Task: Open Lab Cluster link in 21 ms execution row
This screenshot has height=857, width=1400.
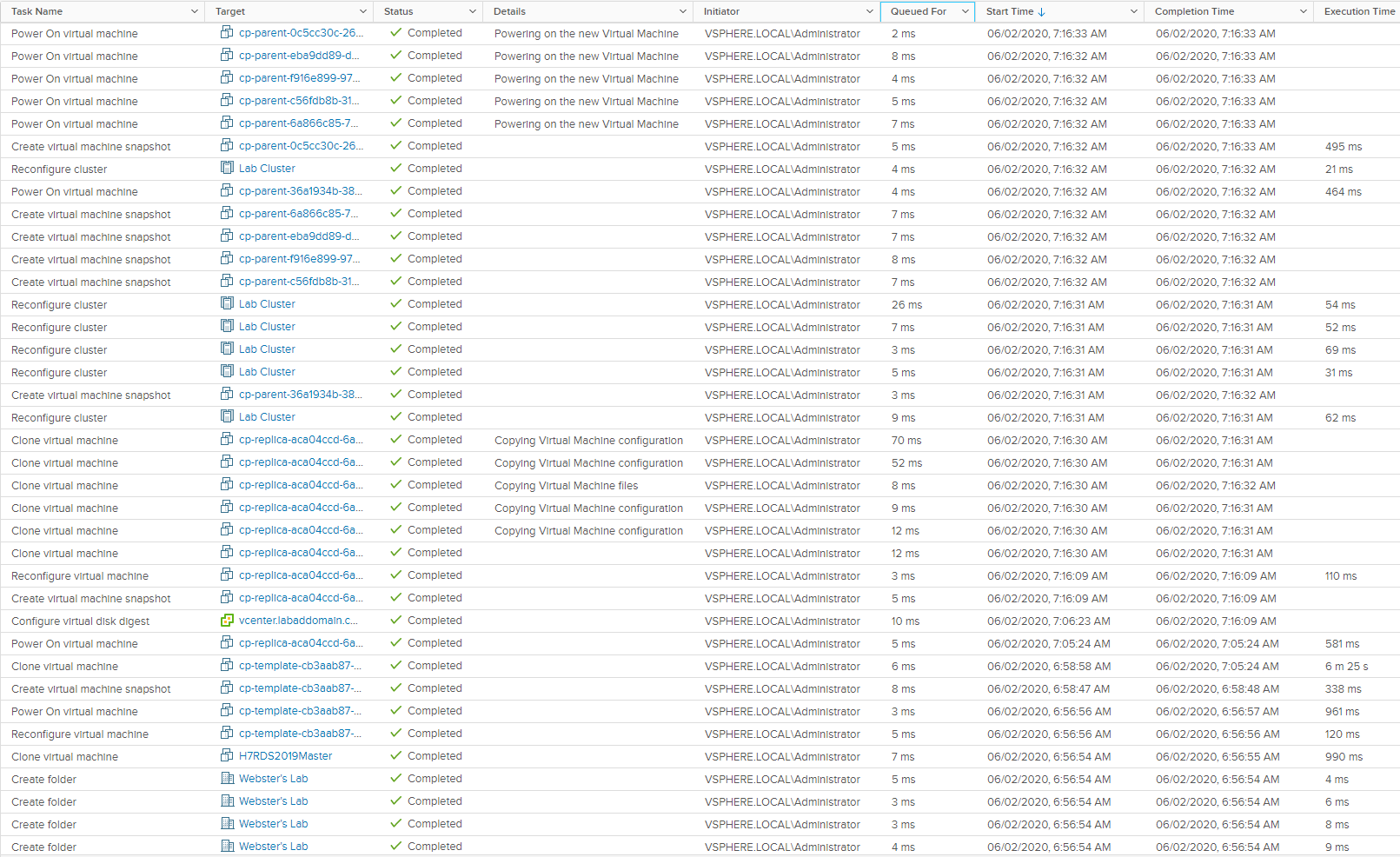Action: [267, 169]
